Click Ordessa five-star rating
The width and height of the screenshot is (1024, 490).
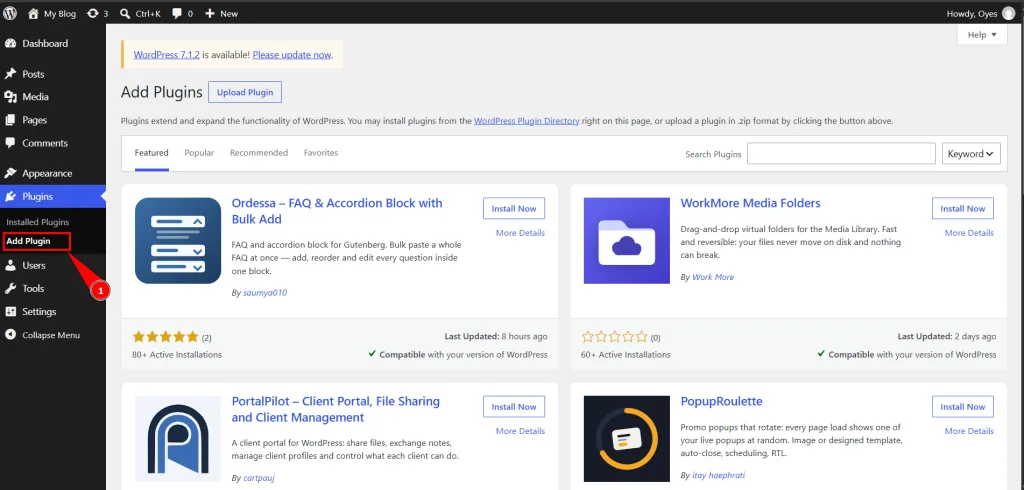coord(165,337)
